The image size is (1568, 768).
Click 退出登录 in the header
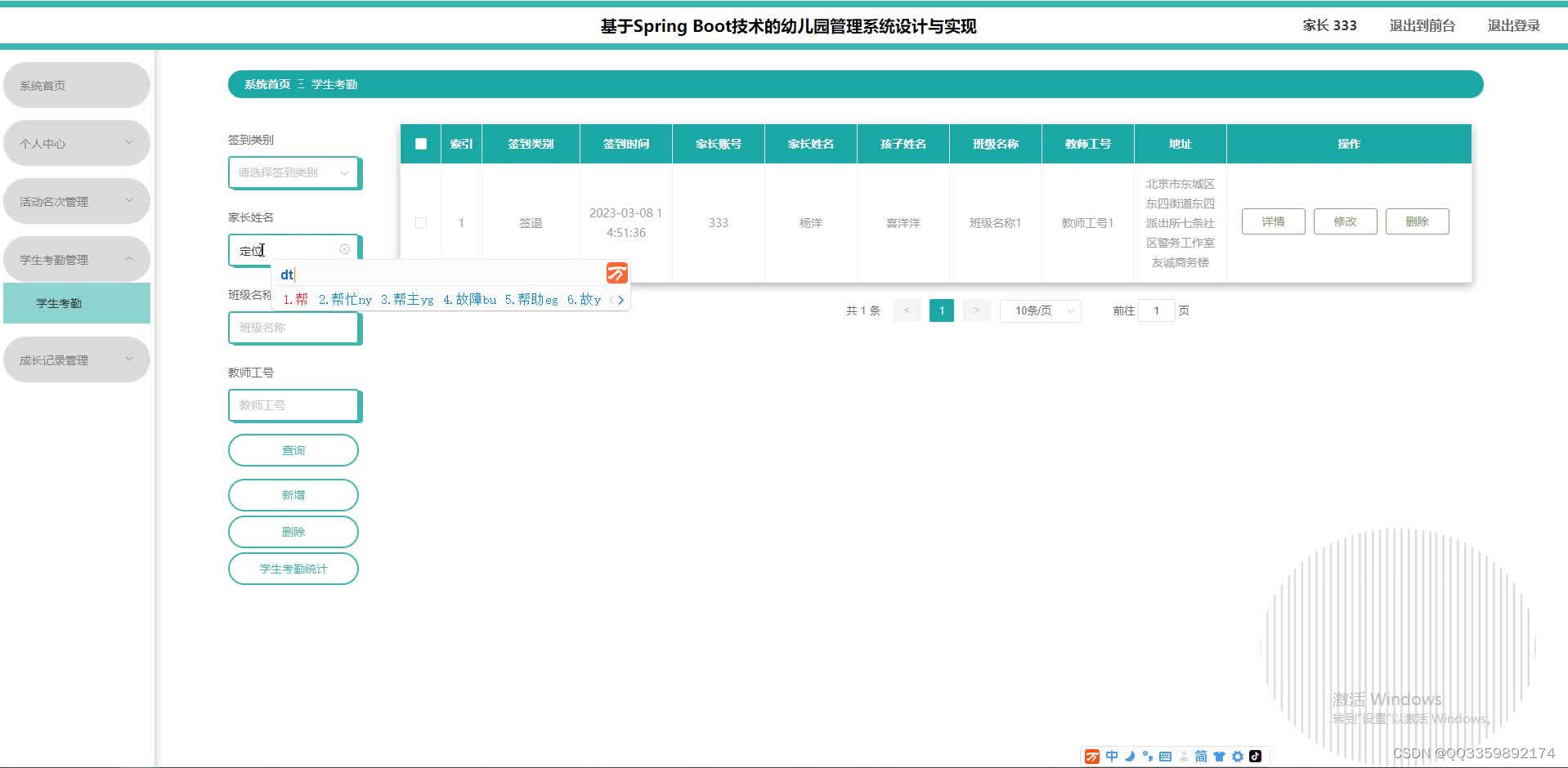(x=1513, y=25)
